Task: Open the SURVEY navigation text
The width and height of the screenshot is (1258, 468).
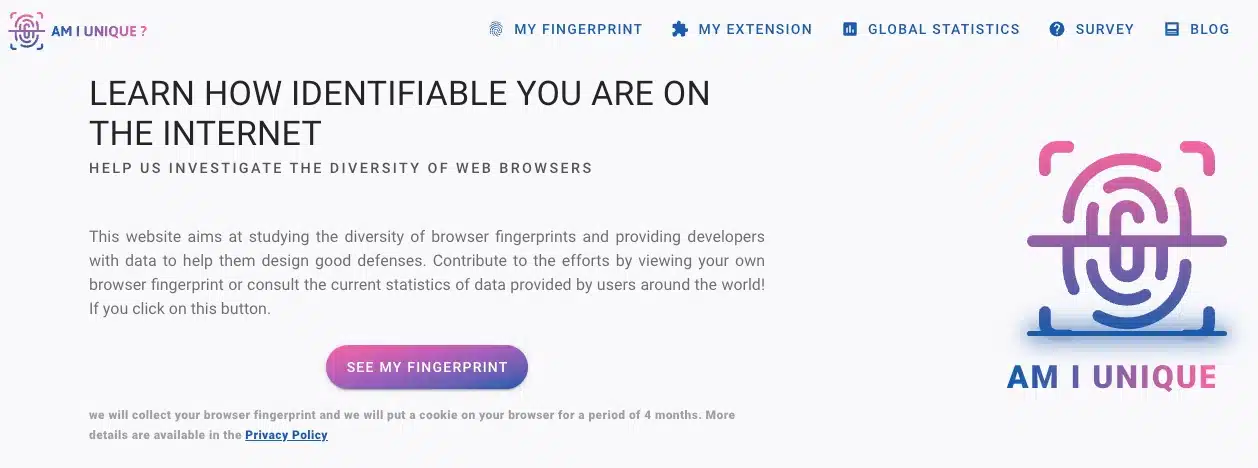Action: [1105, 30]
